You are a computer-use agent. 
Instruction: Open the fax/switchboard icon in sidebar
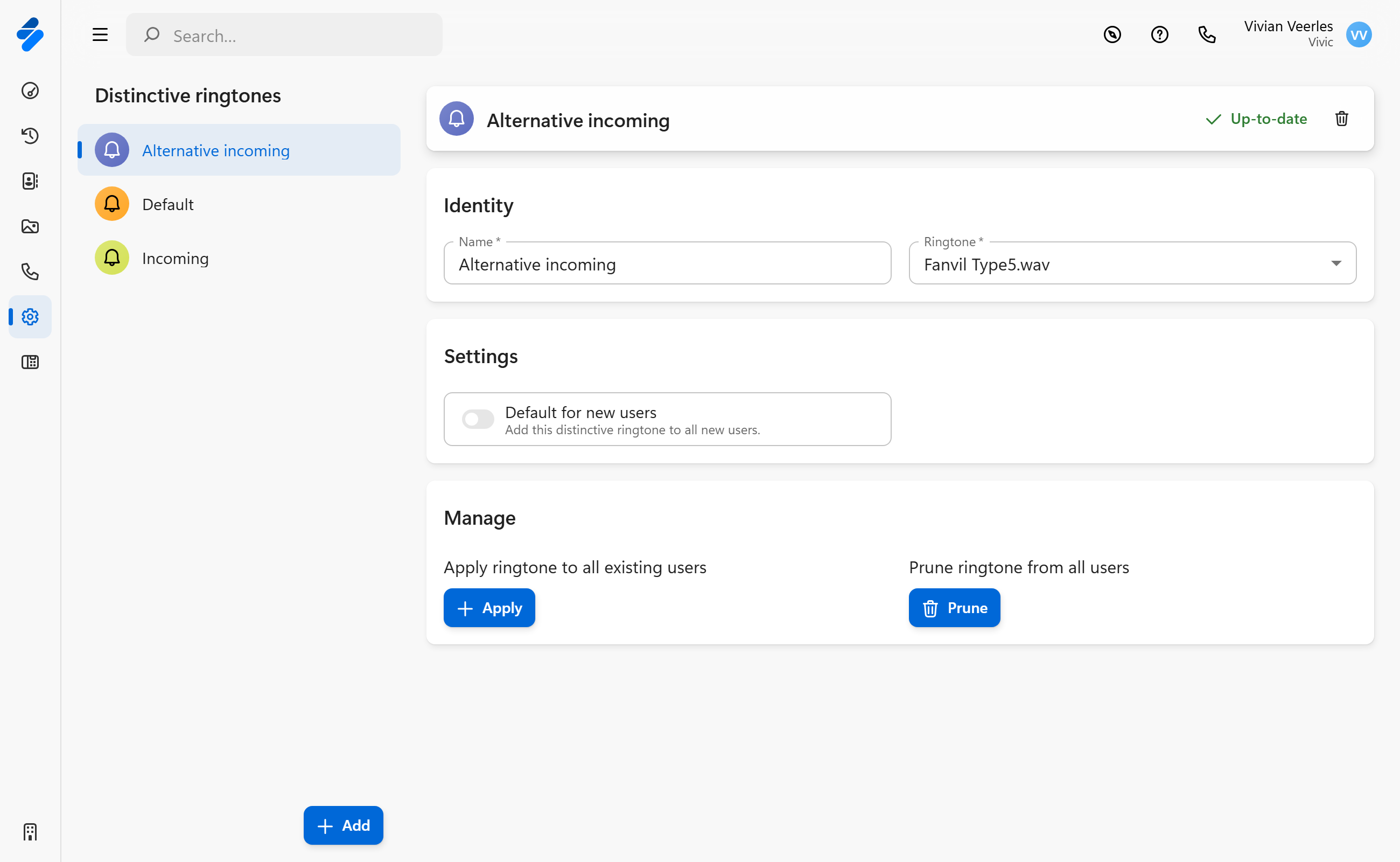tap(30, 362)
